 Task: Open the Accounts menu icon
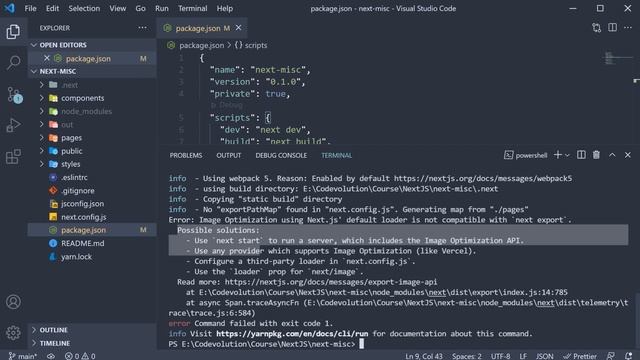click(13, 302)
